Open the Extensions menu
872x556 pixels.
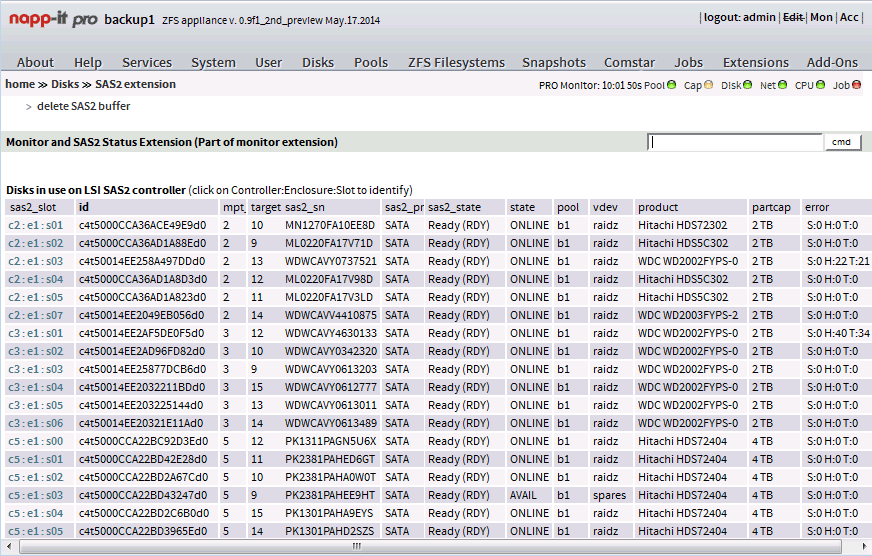point(756,62)
